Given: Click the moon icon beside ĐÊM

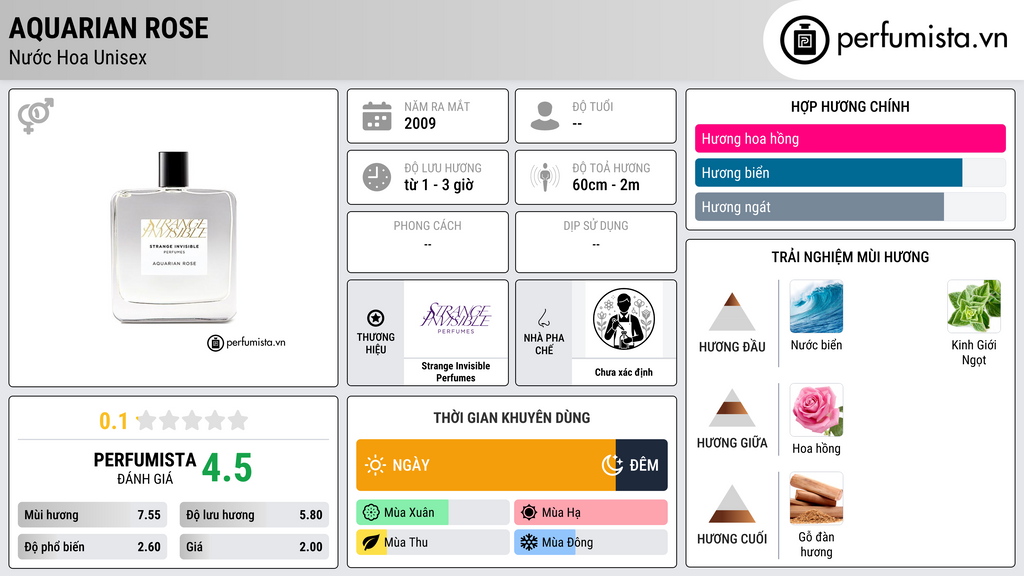Looking at the screenshot, I should pyautogui.click(x=612, y=465).
